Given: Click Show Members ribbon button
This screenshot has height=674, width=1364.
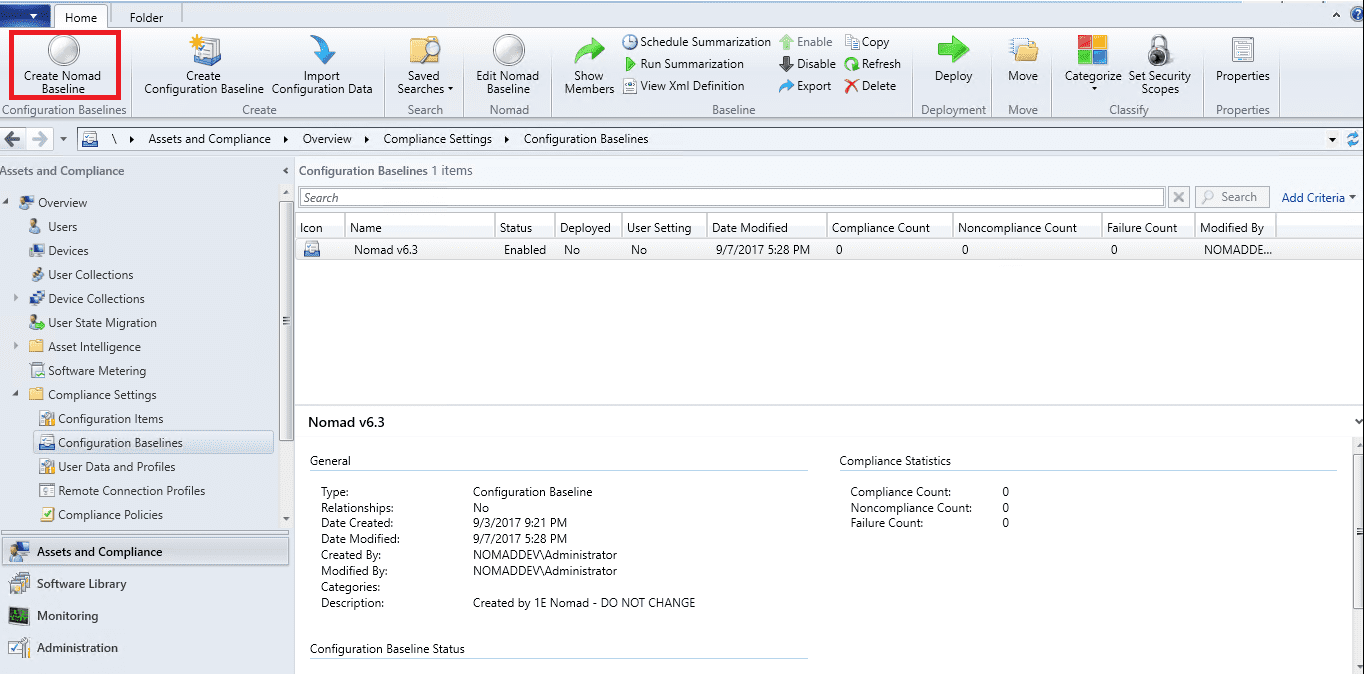Looking at the screenshot, I should (x=589, y=66).
